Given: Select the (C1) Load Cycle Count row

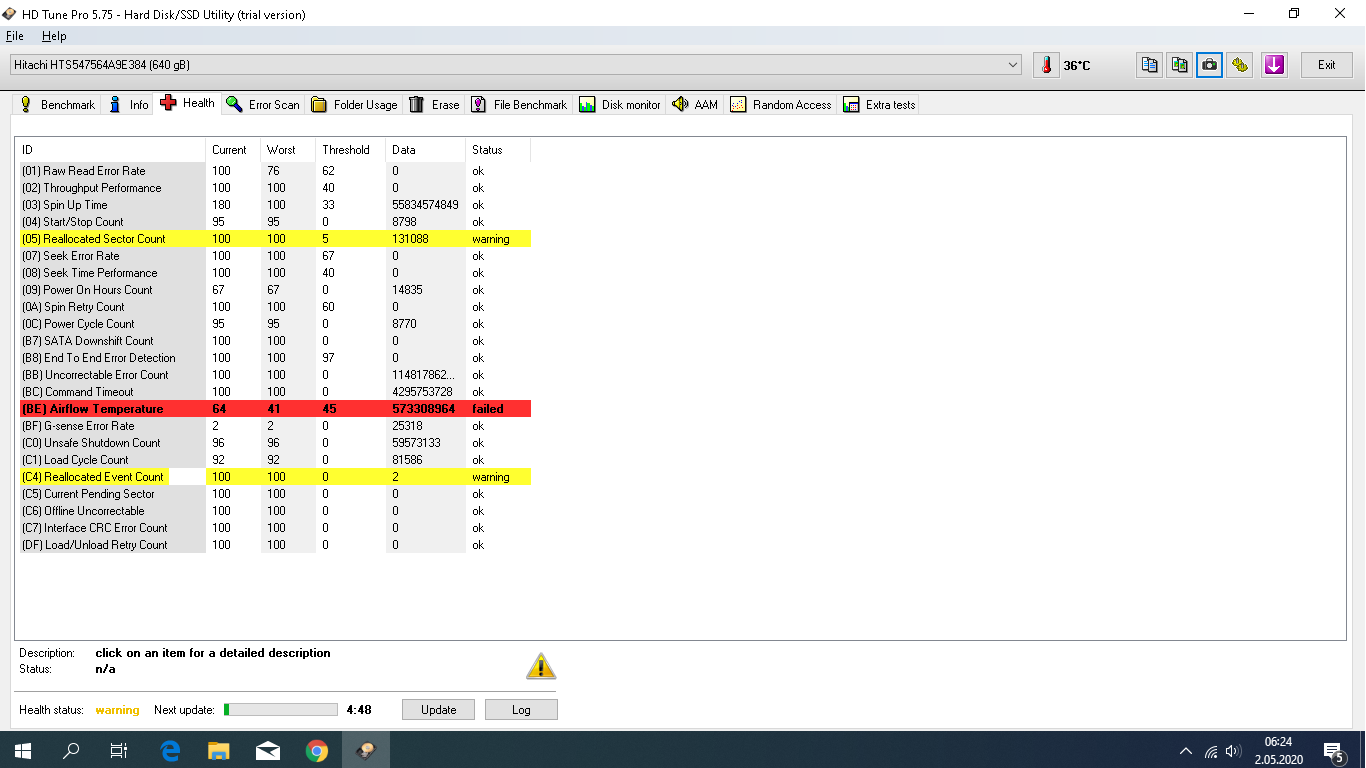Looking at the screenshot, I should [x=275, y=460].
